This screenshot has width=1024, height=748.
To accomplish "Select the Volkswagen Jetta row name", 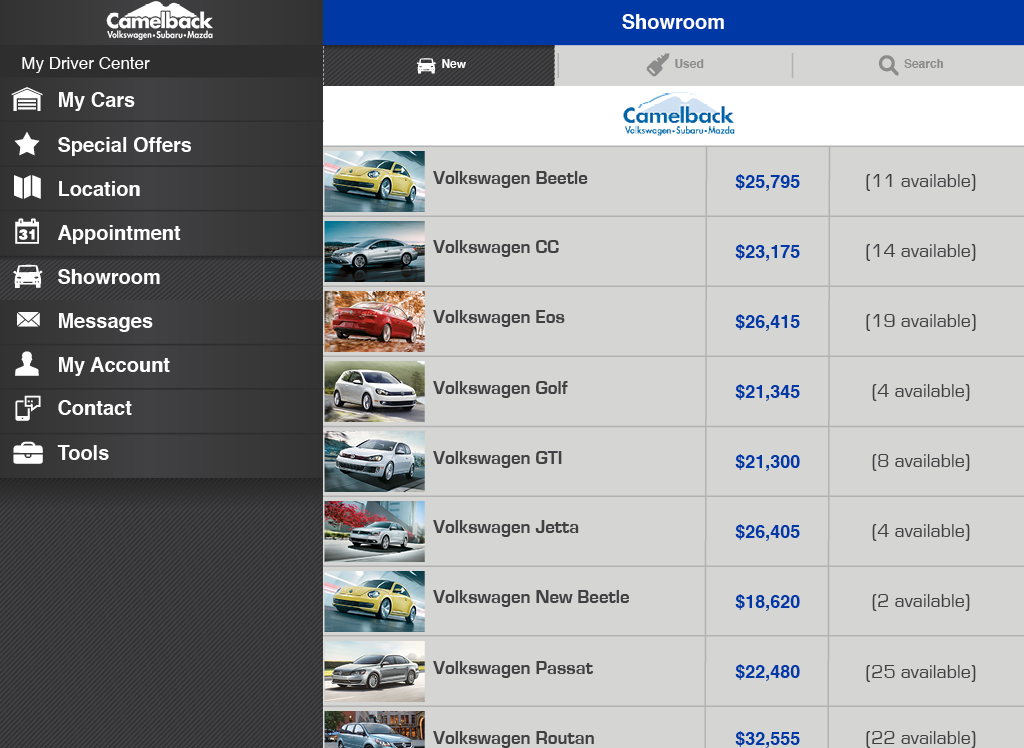I will point(506,528).
